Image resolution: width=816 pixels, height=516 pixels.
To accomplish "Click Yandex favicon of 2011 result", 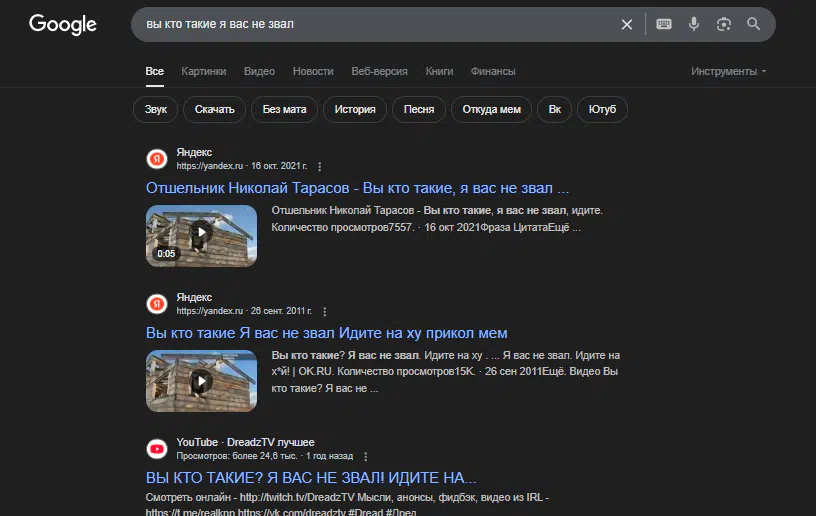I will pyautogui.click(x=157, y=304).
